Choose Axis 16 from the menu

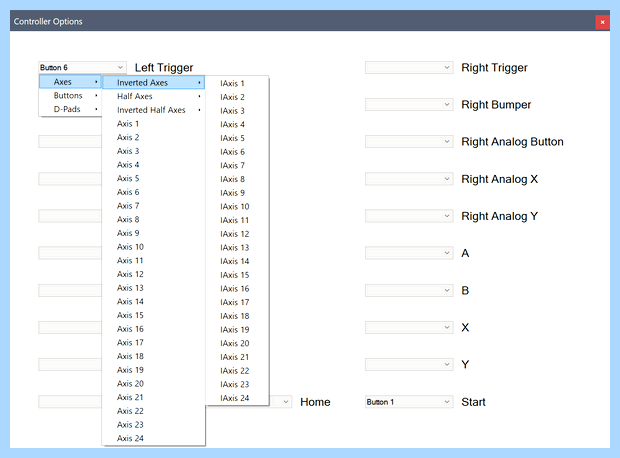pyautogui.click(x=153, y=329)
